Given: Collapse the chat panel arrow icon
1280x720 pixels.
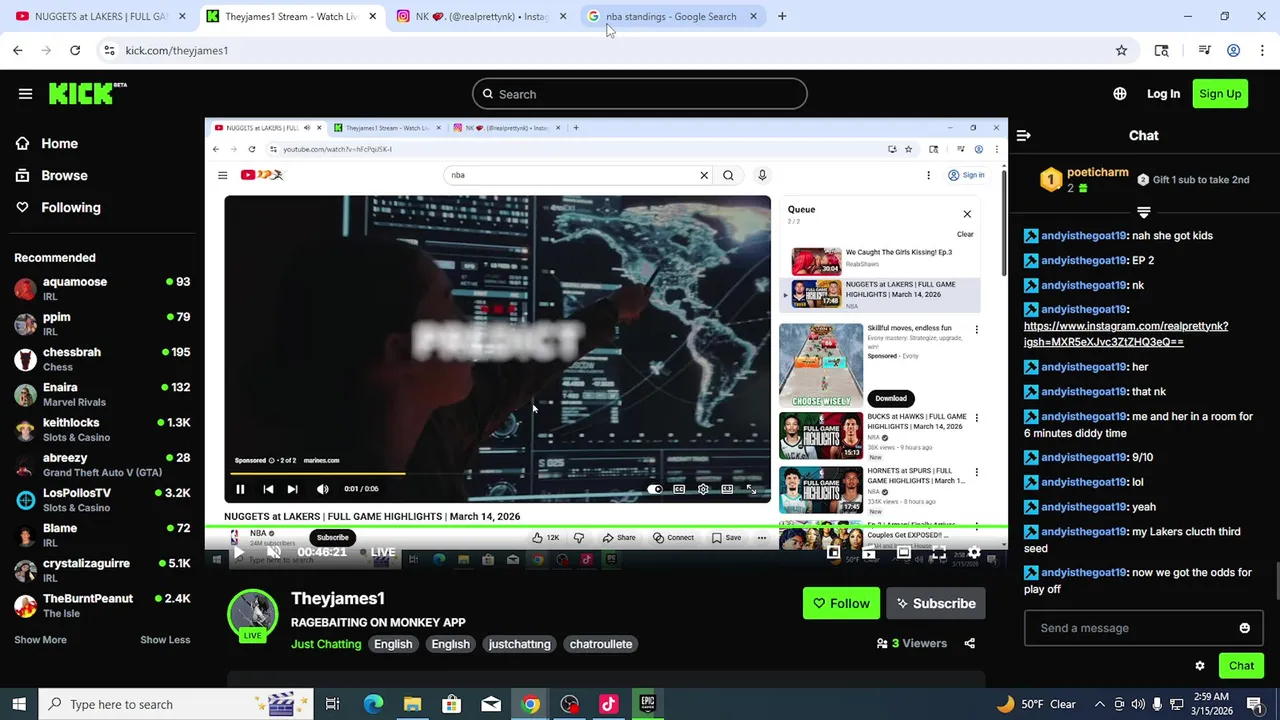Looking at the screenshot, I should [x=1023, y=135].
